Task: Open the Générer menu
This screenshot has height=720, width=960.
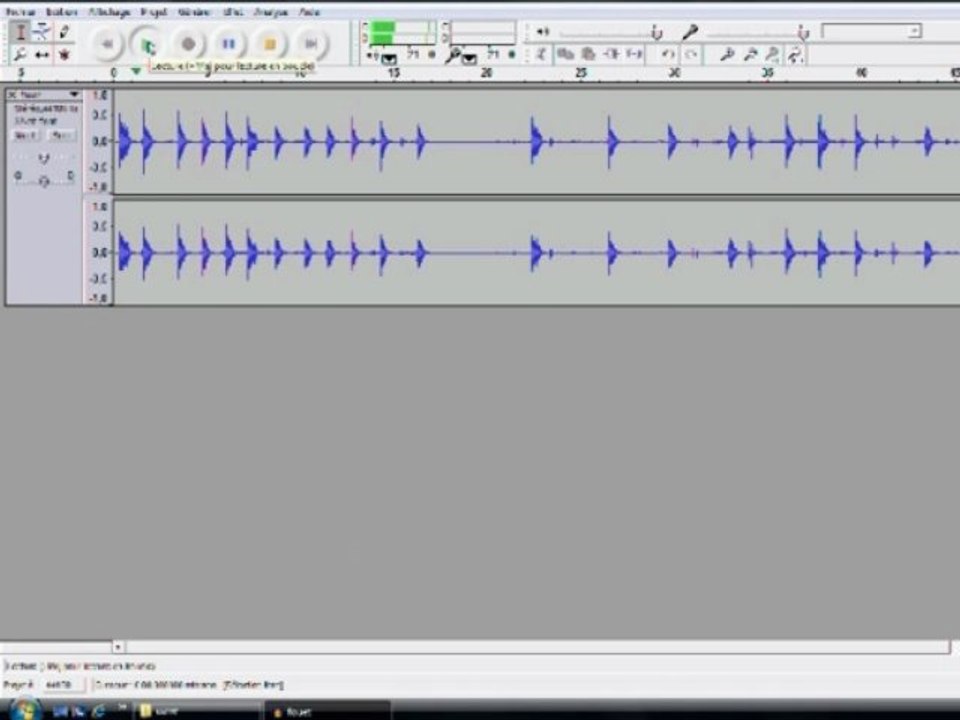Action: pyautogui.click(x=194, y=12)
